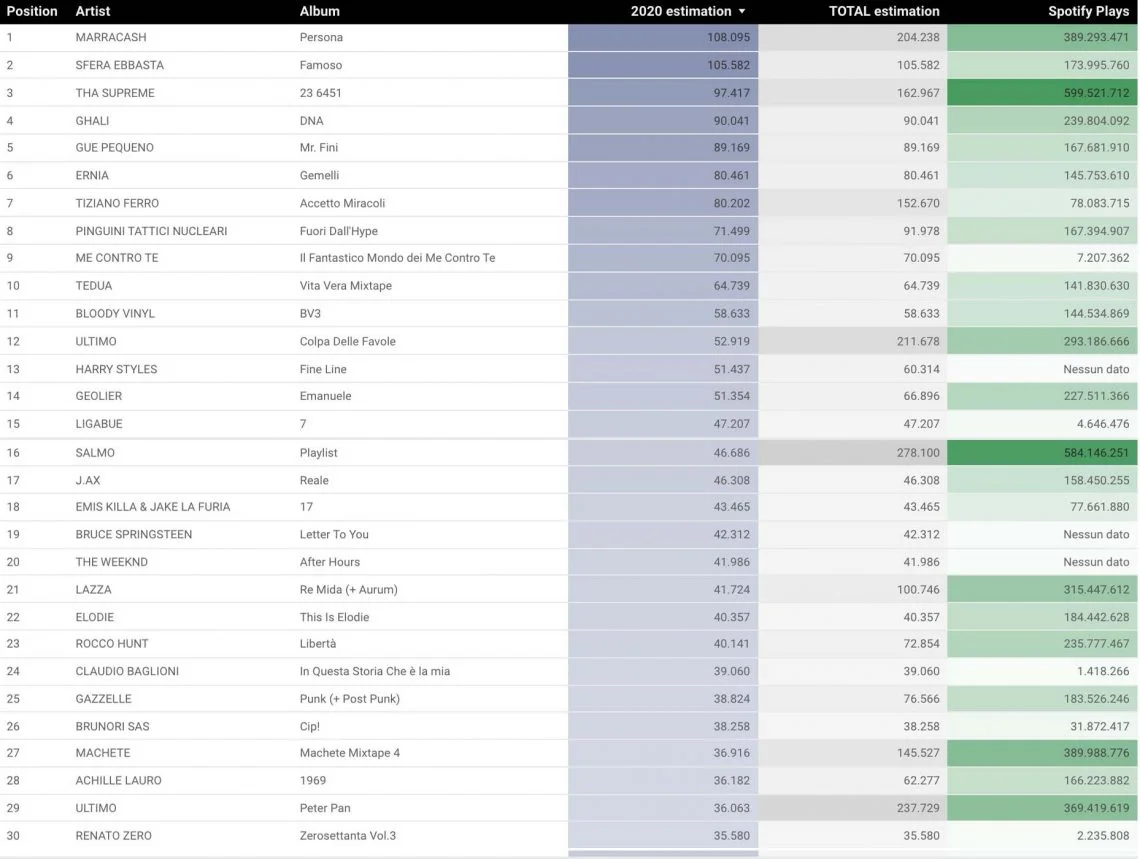1140x859 pixels.
Task: Click the TIZIANO FERRO row artist name
Action: pos(118,203)
